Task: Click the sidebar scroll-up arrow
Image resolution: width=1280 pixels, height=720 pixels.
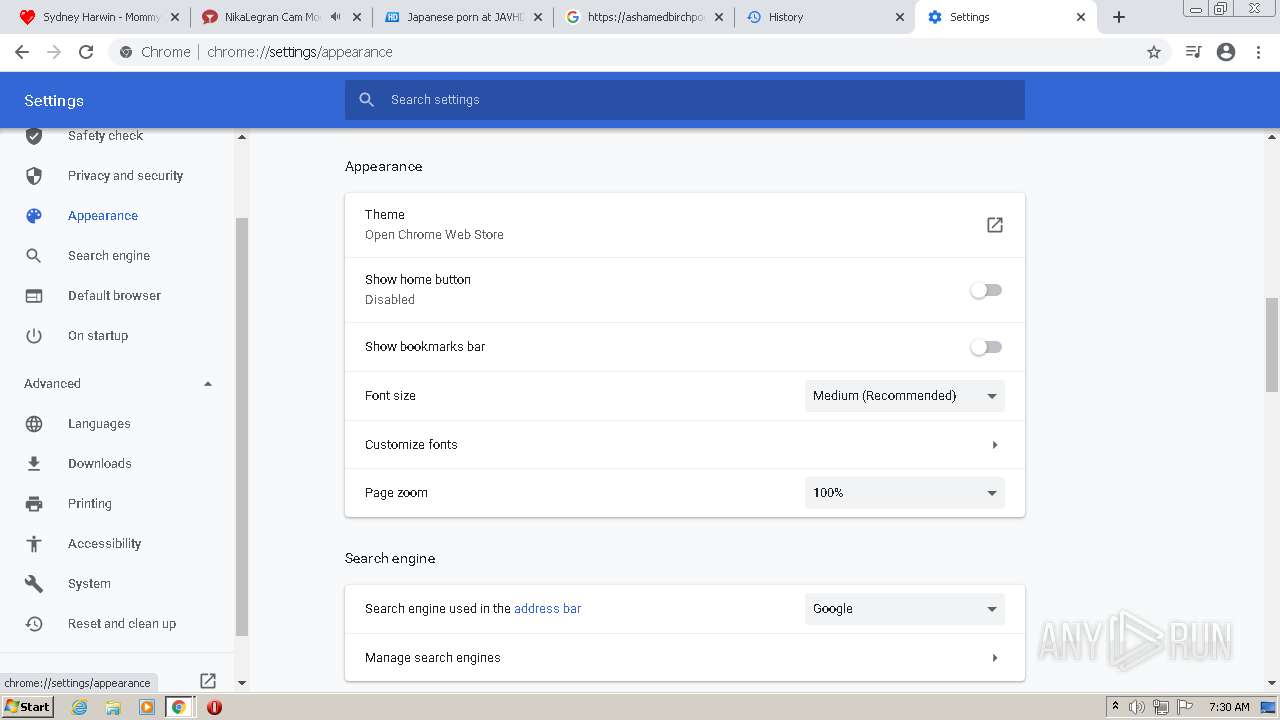Action: 241,137
